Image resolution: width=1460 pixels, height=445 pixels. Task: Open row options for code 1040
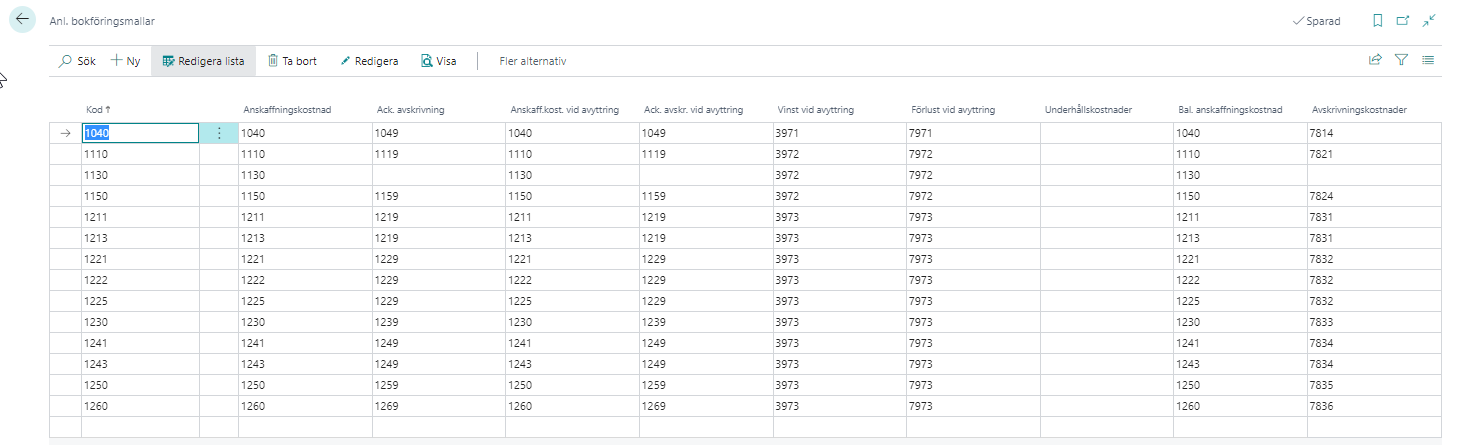(x=219, y=133)
